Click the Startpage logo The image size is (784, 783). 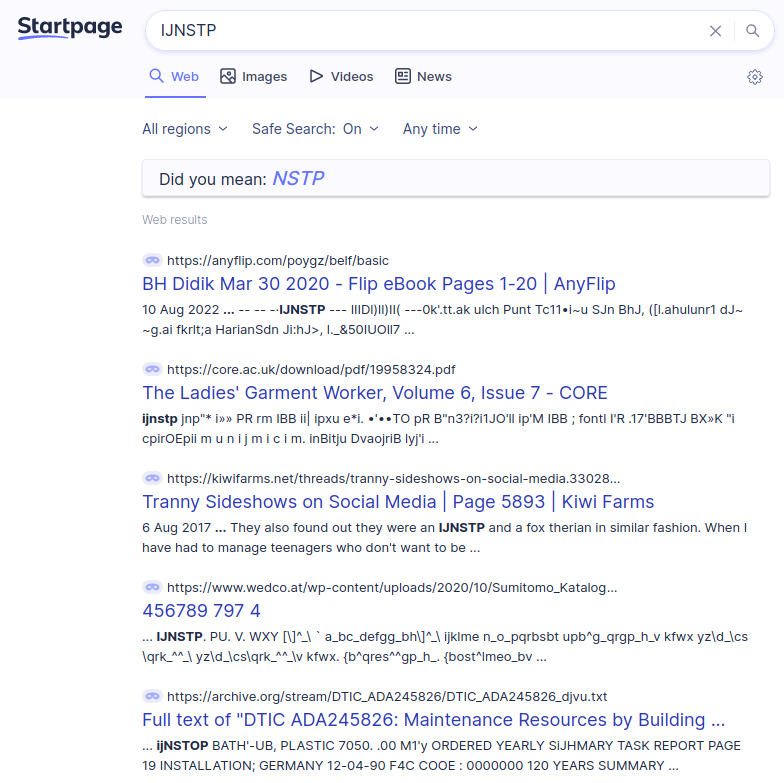pyautogui.click(x=70, y=28)
